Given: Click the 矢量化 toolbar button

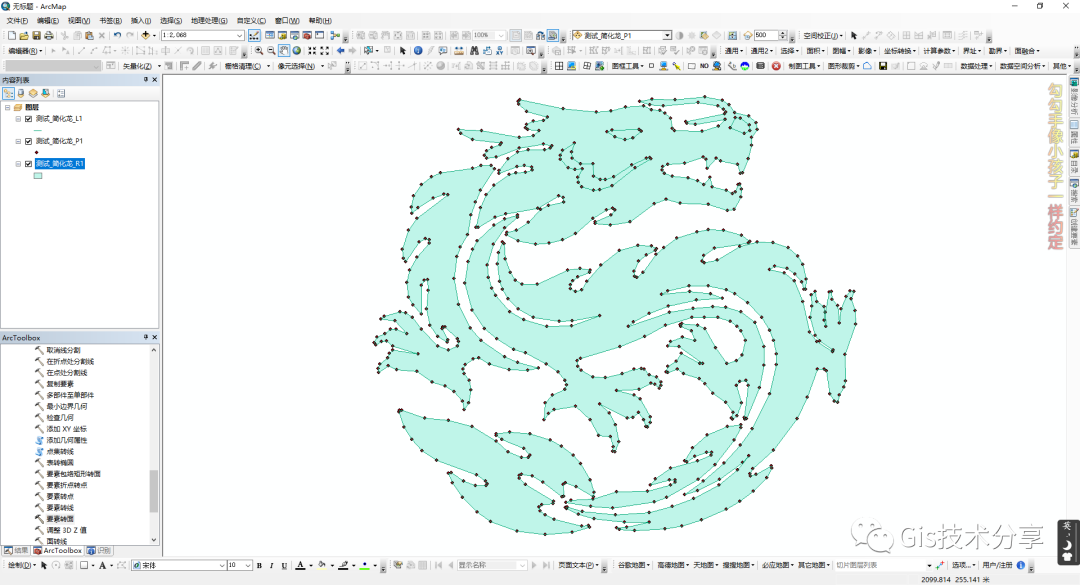Looking at the screenshot, I should tap(136, 66).
